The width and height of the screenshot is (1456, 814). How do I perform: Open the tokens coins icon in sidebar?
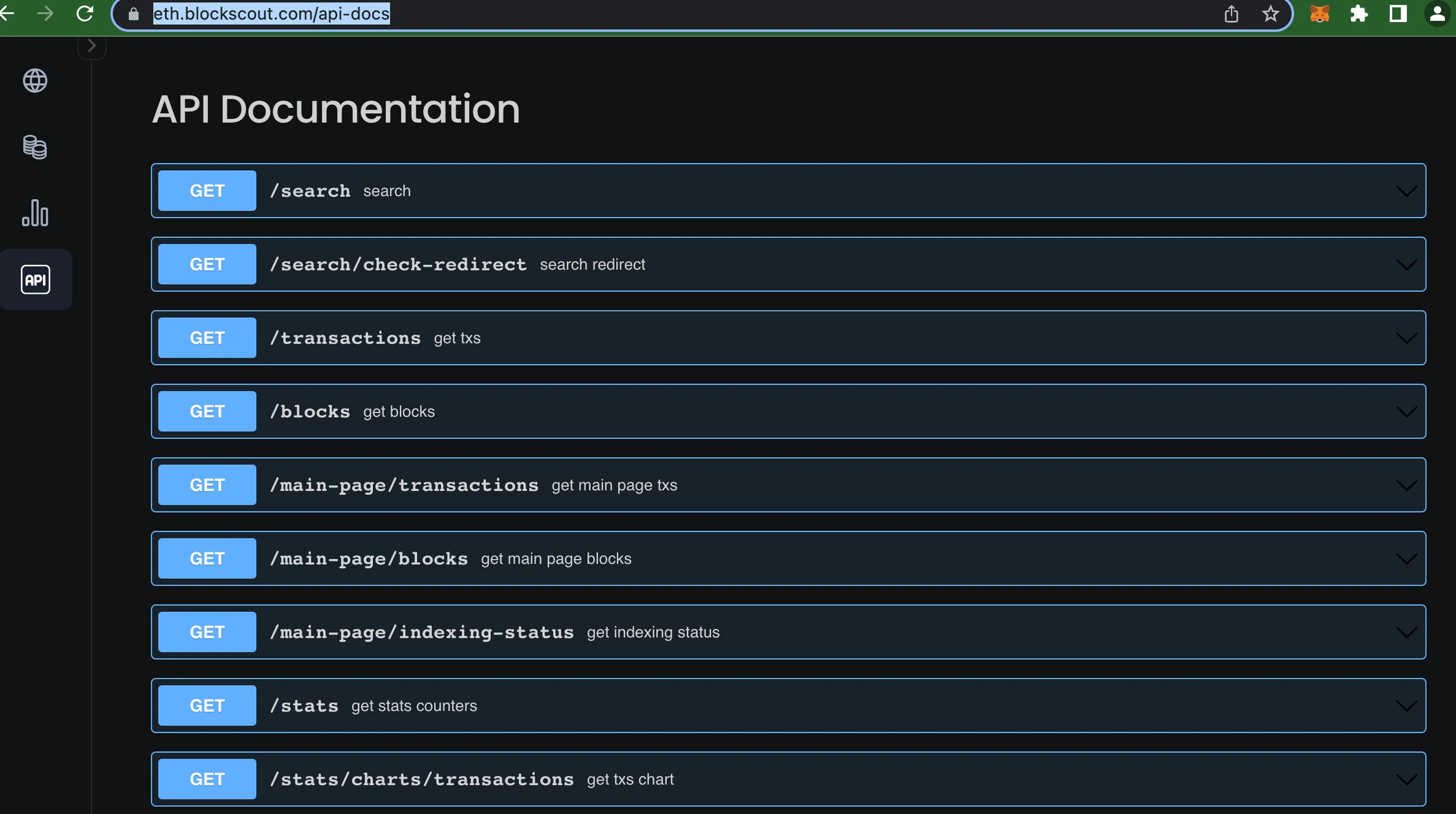[x=35, y=147]
